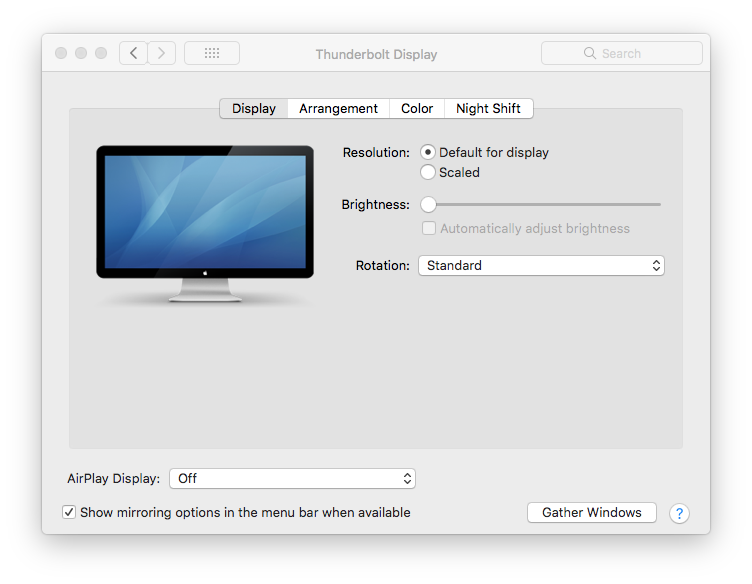
Task: Click the Brightness: label
Action: [x=376, y=205]
